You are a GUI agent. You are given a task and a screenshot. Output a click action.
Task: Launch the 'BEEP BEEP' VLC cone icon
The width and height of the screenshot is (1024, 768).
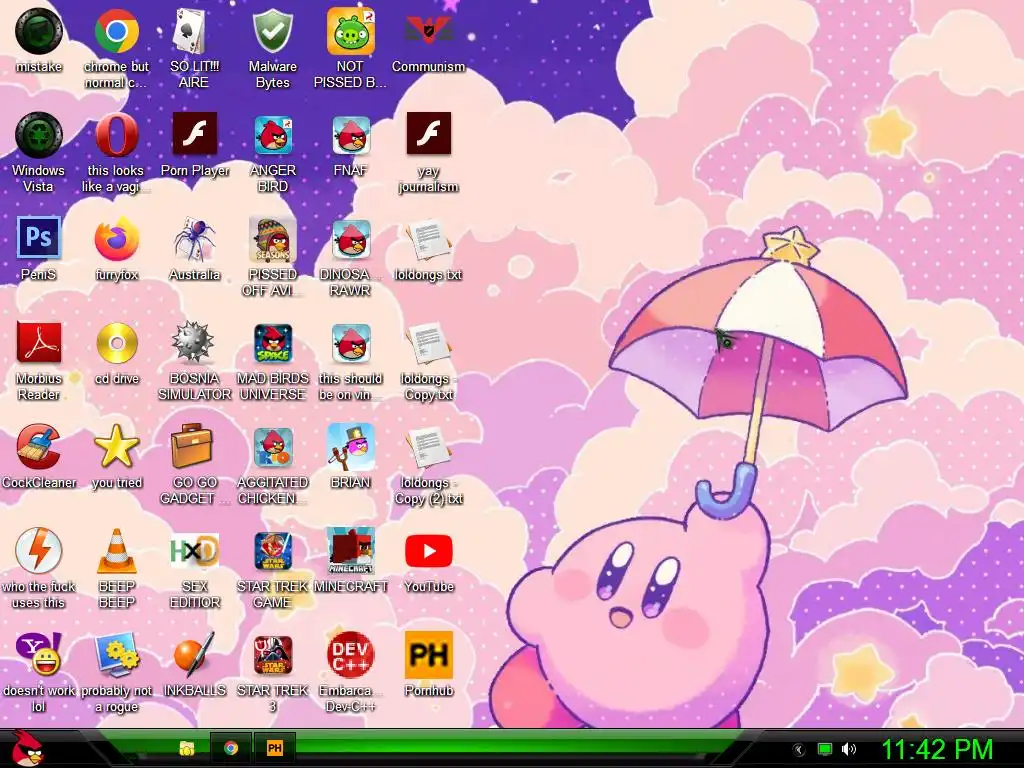tap(116, 551)
